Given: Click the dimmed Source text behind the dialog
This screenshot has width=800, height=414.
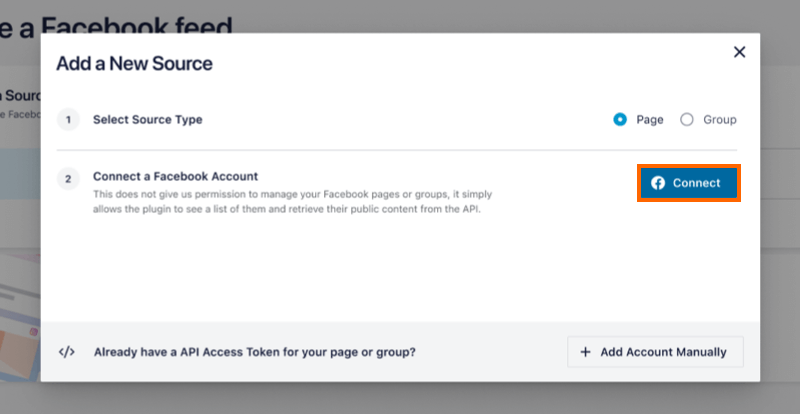Looking at the screenshot, I should pos(18,96).
